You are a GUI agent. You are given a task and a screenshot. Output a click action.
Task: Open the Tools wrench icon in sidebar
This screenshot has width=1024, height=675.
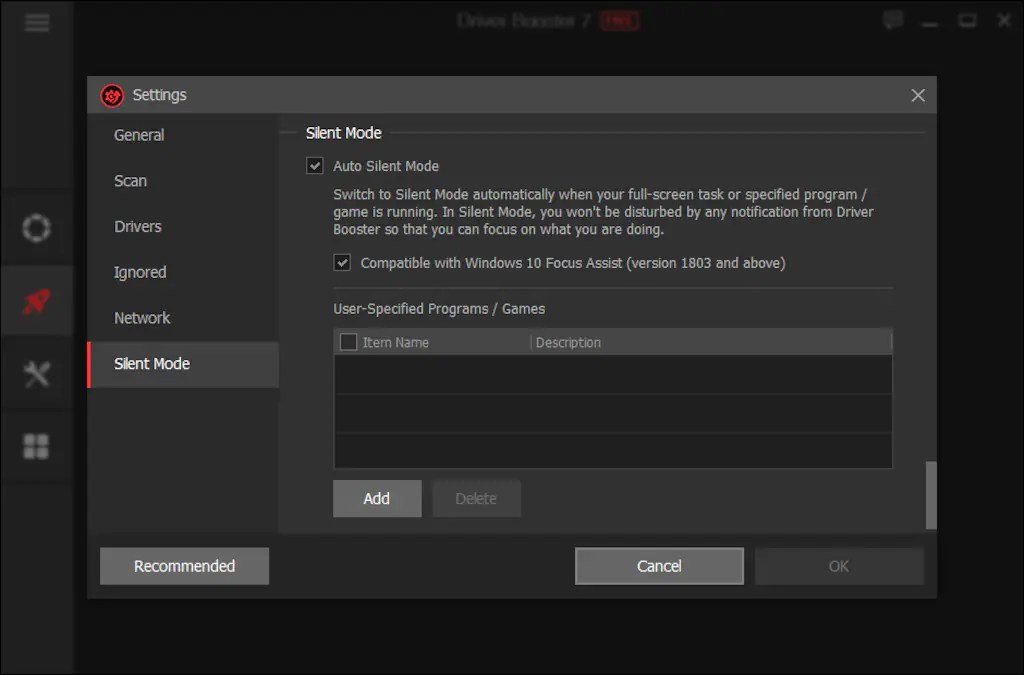pyautogui.click(x=37, y=374)
